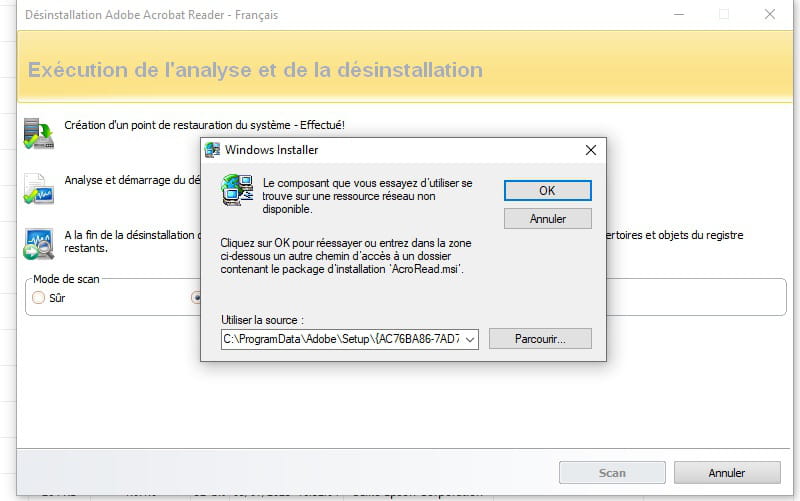Click the 'Mode de scan' group label

coord(66,279)
